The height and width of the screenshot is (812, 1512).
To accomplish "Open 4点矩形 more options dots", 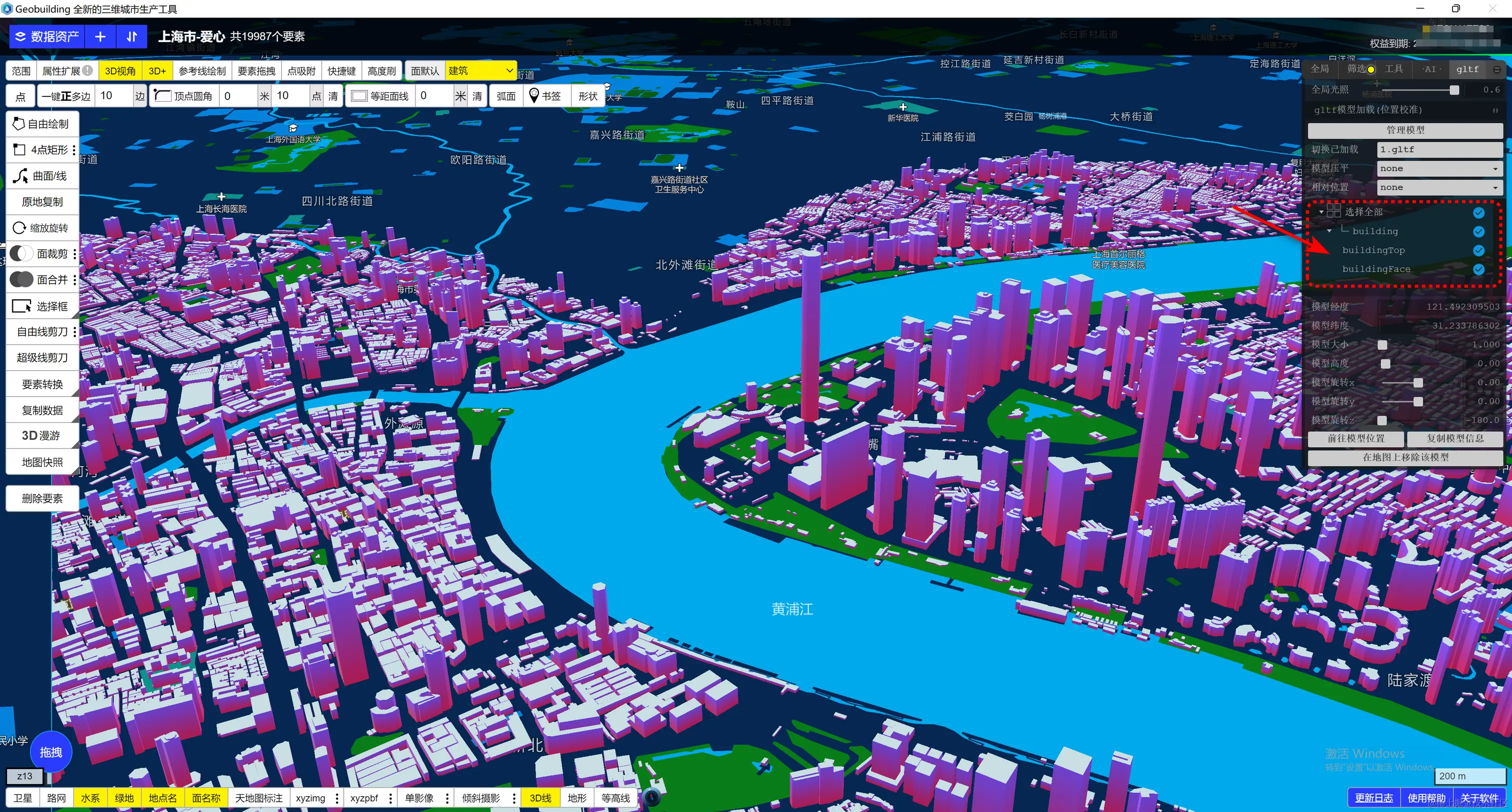I will click(x=74, y=150).
